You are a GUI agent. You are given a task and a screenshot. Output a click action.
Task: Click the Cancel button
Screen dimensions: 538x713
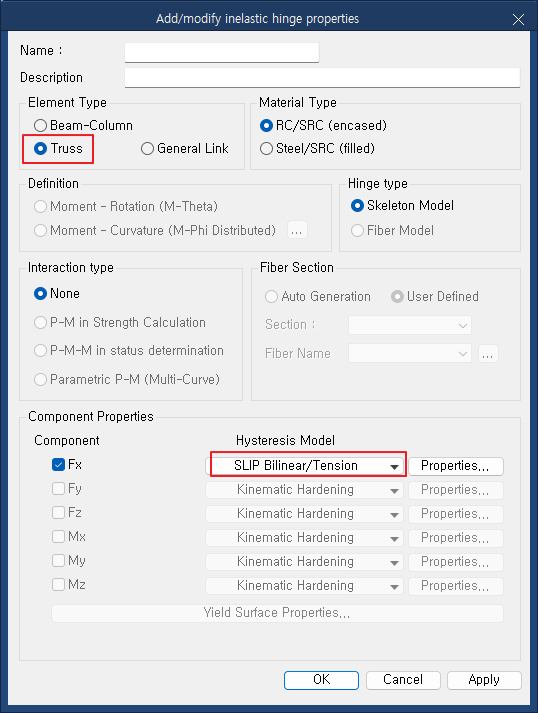(x=403, y=680)
